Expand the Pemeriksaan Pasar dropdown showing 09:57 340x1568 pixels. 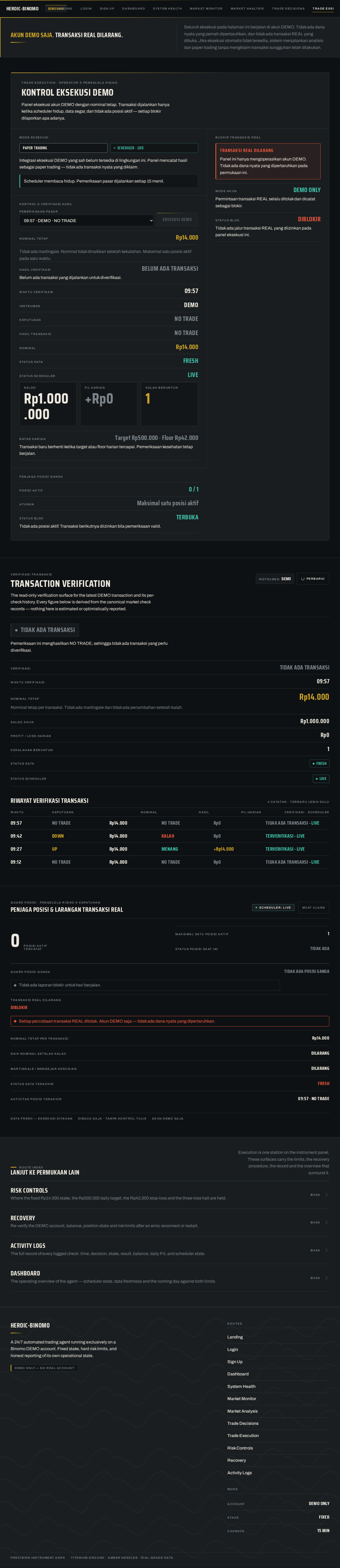pos(87,220)
